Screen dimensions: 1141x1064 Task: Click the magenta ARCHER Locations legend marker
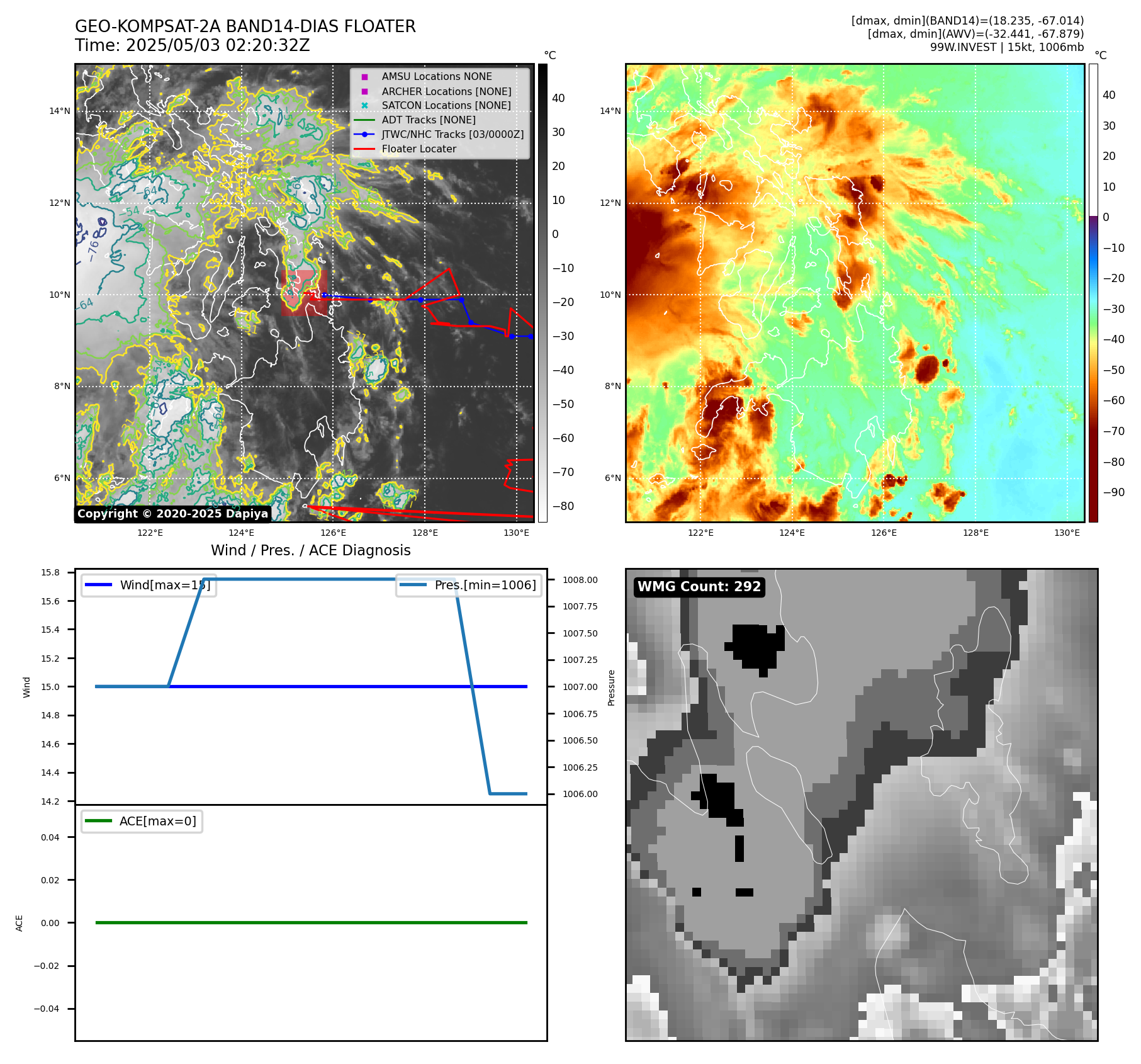click(364, 91)
